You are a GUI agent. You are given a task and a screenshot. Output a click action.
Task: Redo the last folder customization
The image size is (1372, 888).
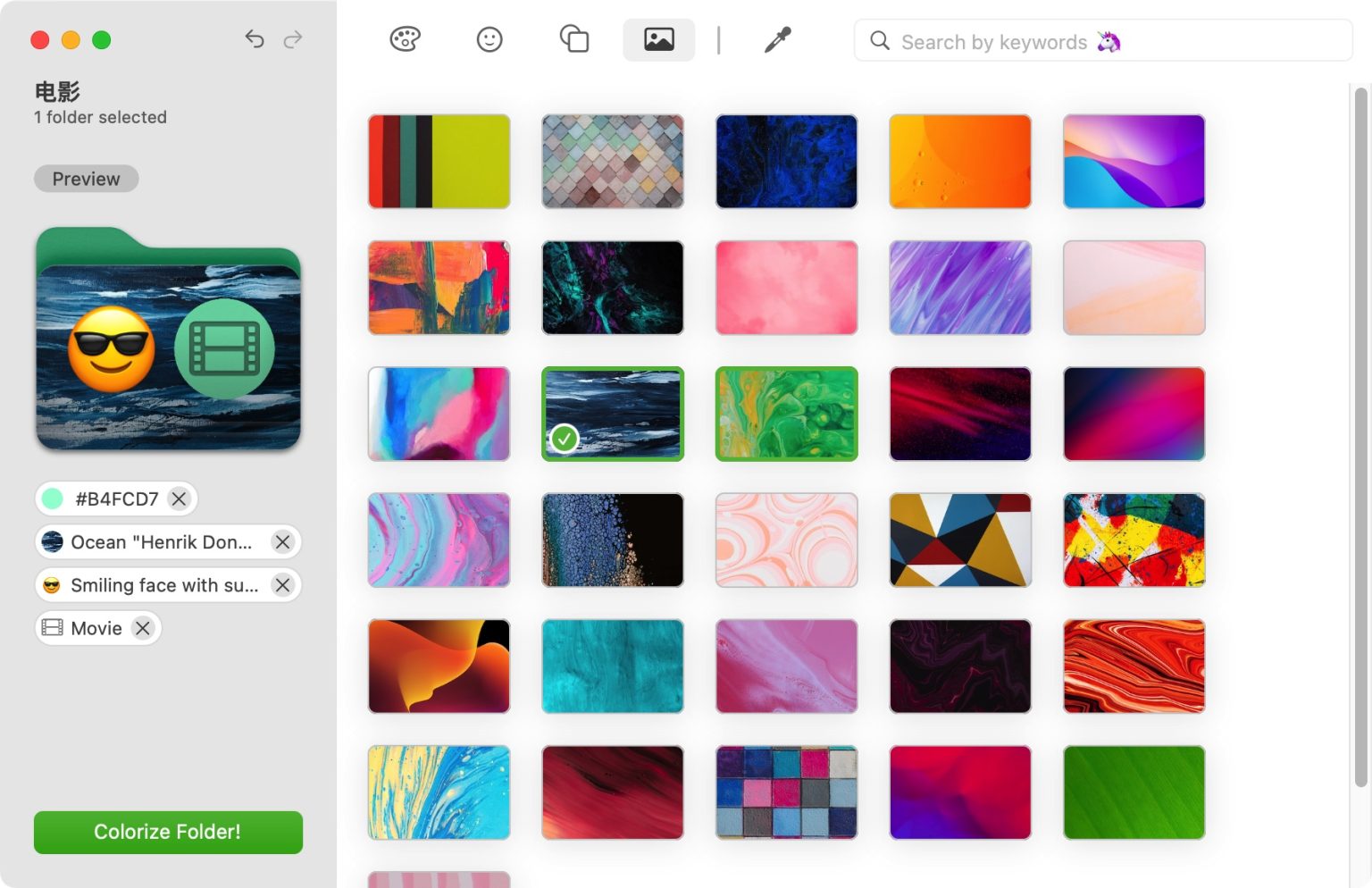pos(293,39)
